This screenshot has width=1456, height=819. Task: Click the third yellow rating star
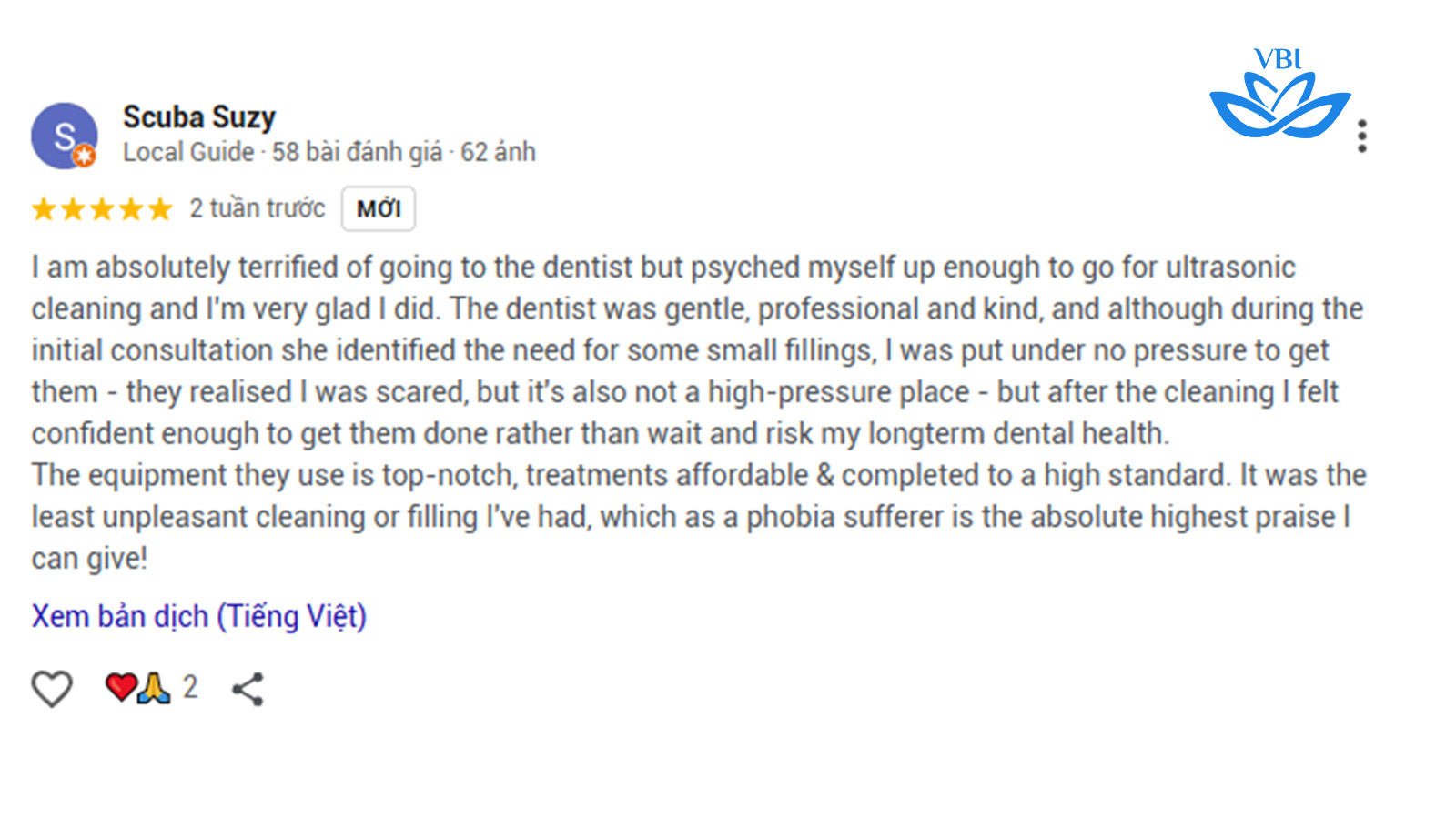[102, 209]
